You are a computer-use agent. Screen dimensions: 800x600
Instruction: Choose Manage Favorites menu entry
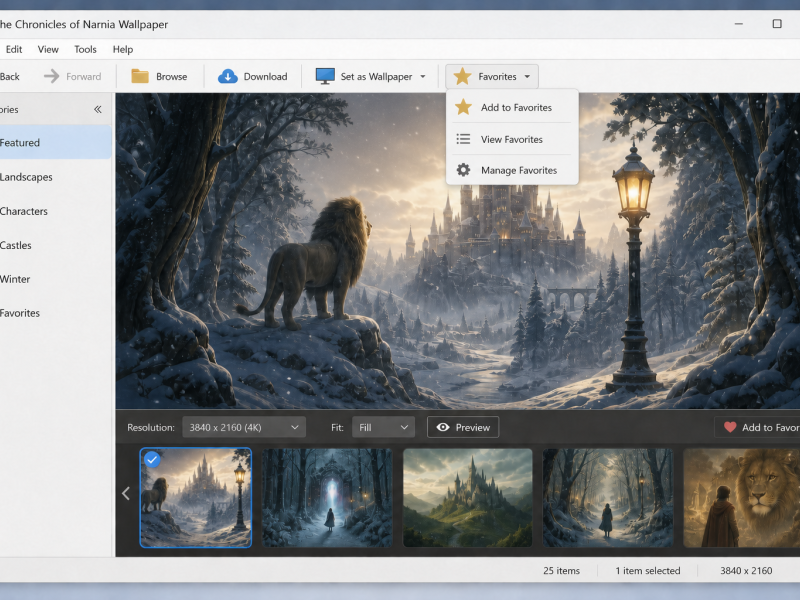click(x=512, y=170)
